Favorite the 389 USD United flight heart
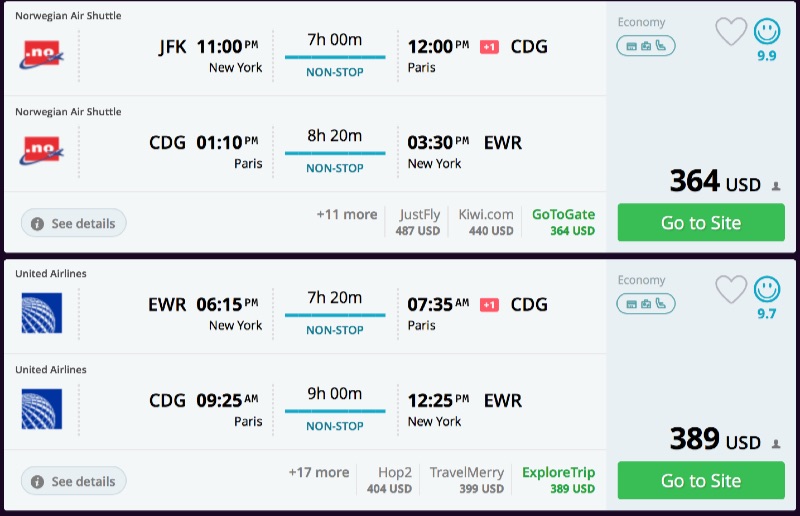 [731, 290]
